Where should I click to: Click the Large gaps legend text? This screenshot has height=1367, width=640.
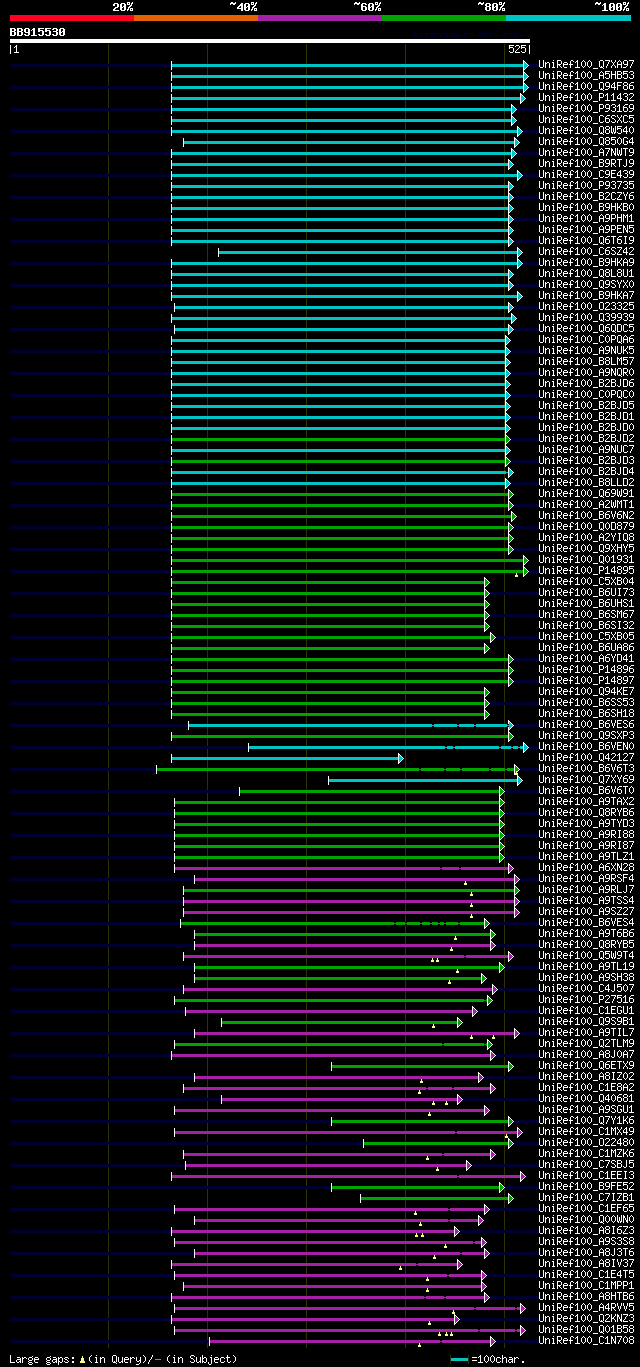point(124,1359)
